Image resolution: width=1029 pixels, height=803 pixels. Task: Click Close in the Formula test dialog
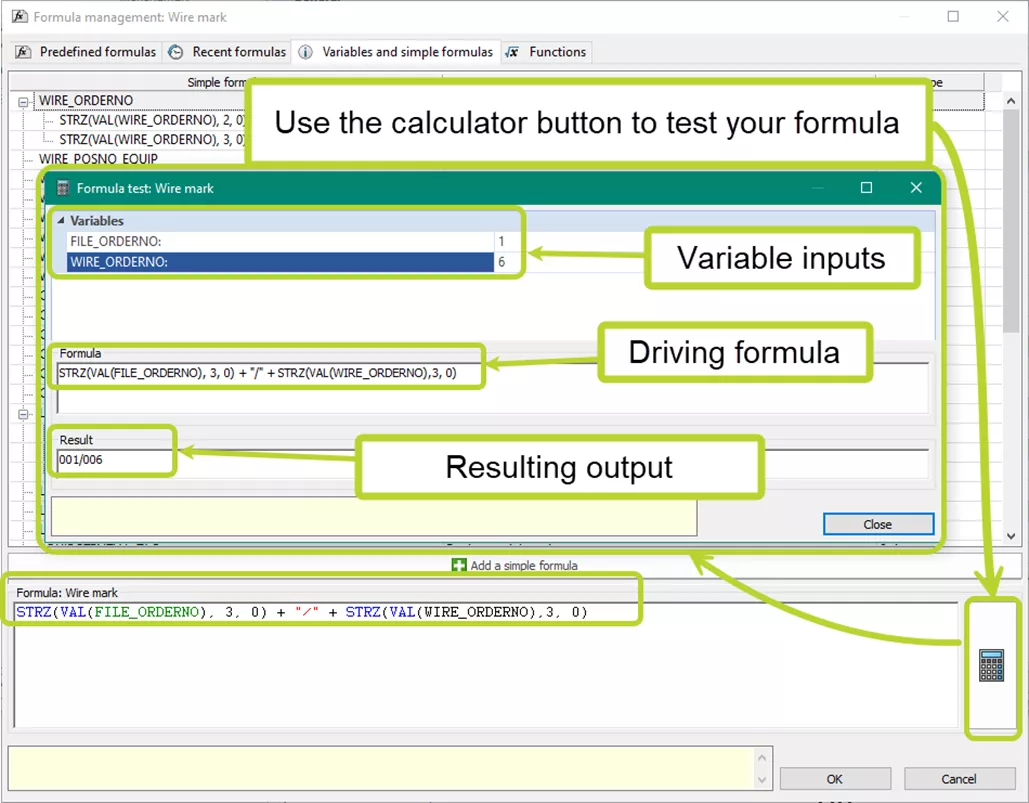(x=877, y=523)
